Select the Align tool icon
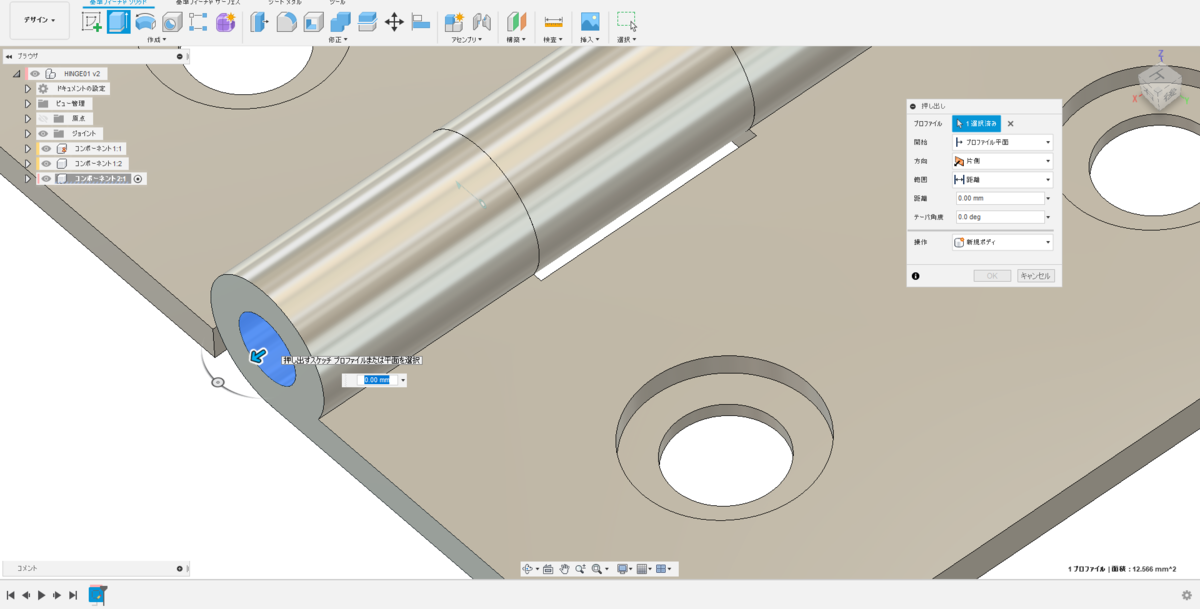 [x=420, y=22]
